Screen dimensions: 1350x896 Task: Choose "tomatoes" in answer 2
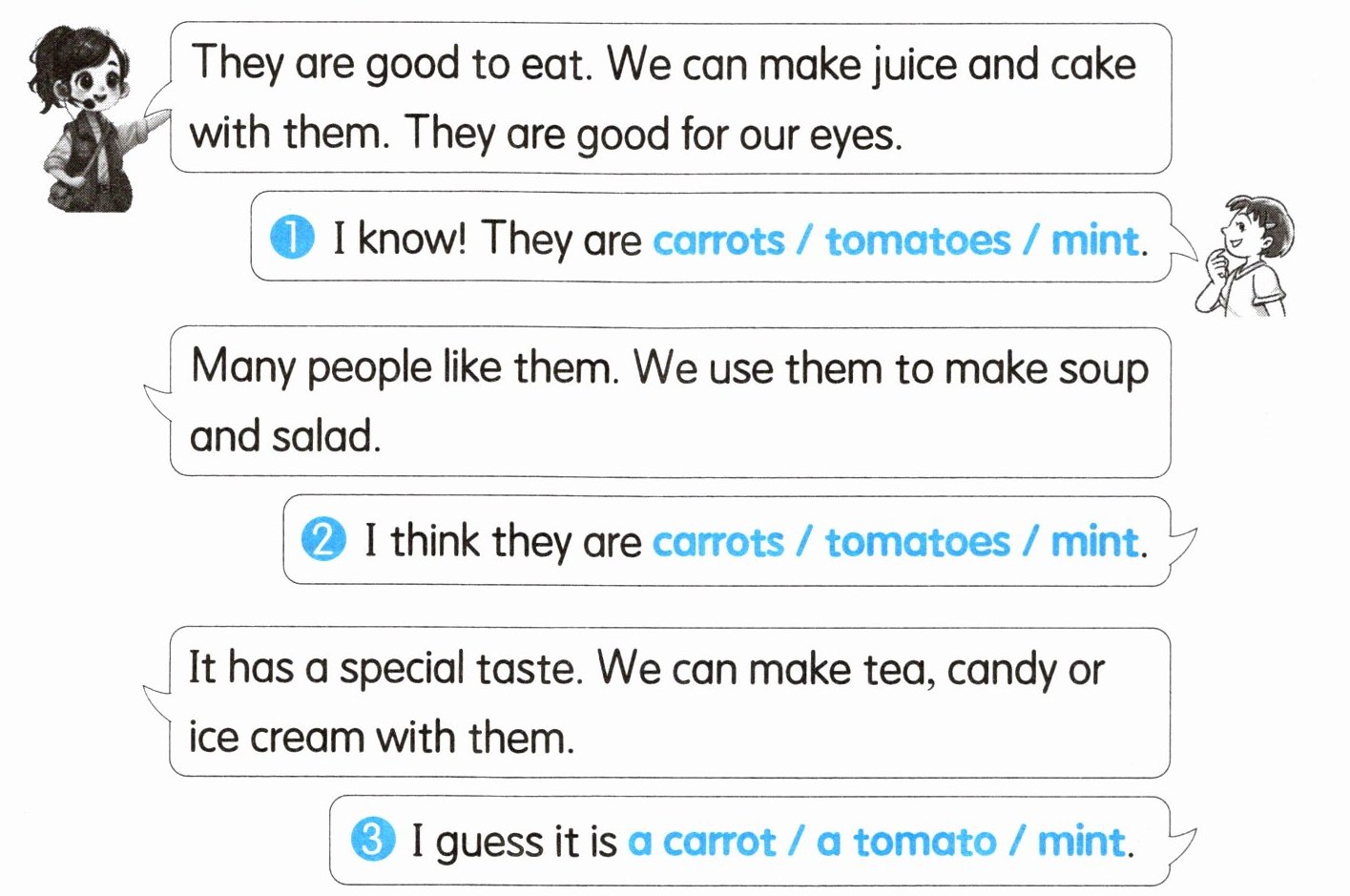pos(917,542)
